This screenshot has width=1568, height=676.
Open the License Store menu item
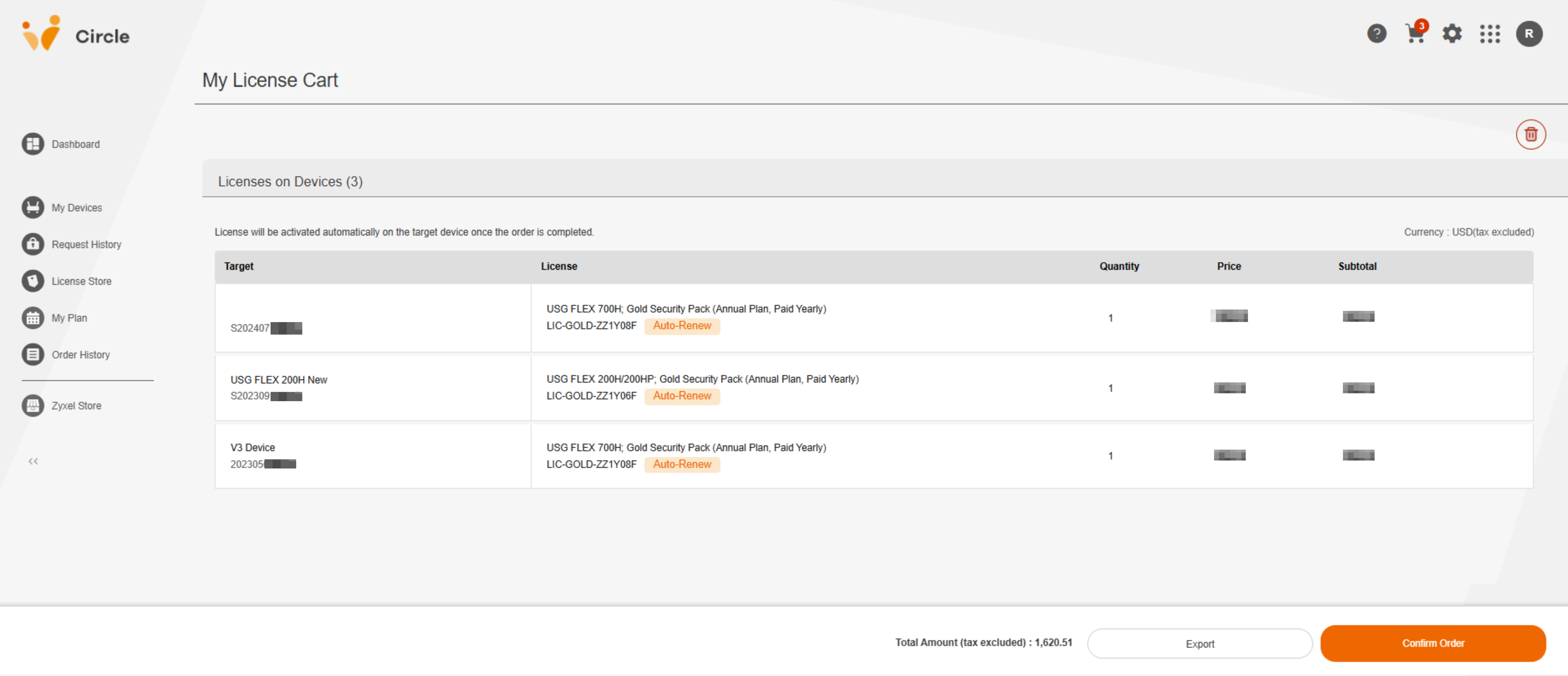point(81,281)
